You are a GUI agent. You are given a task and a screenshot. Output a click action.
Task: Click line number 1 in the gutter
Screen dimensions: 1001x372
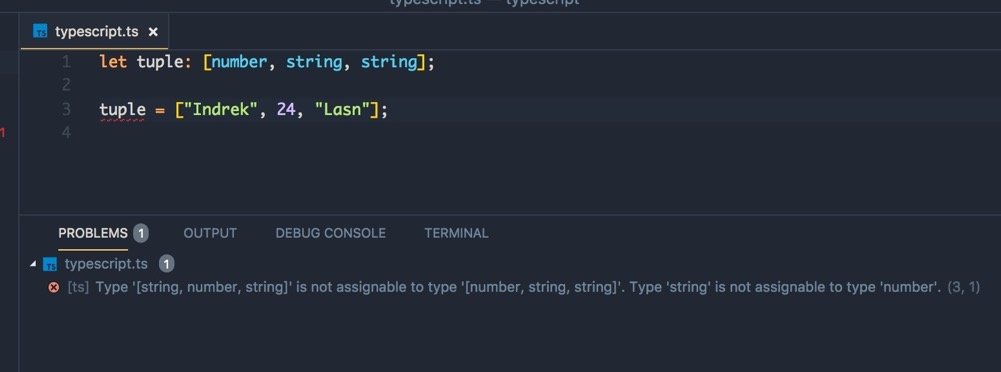tap(66, 63)
